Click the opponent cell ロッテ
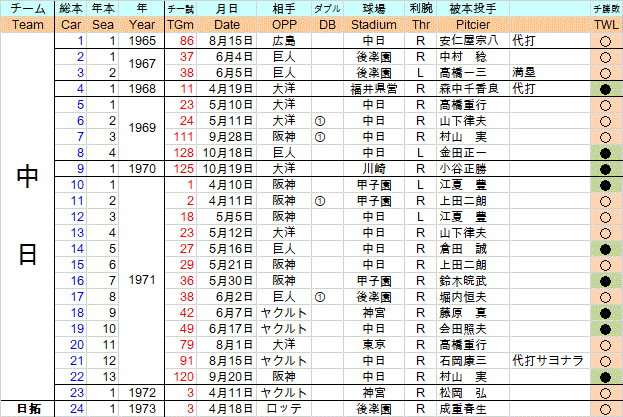623x417 pixels. pos(284,409)
